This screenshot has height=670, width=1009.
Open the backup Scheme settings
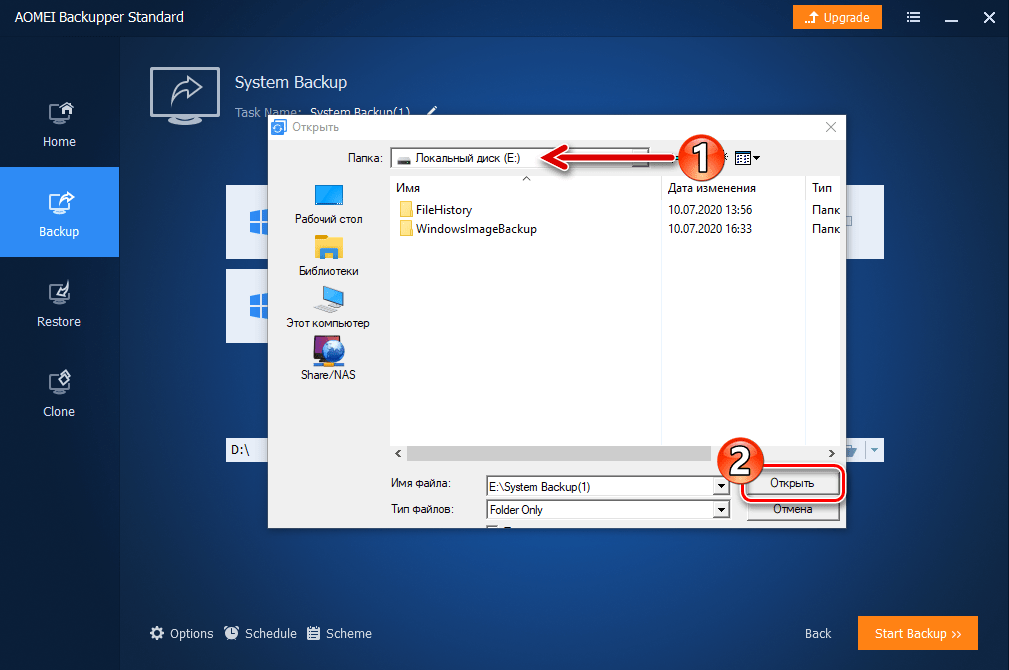click(339, 633)
